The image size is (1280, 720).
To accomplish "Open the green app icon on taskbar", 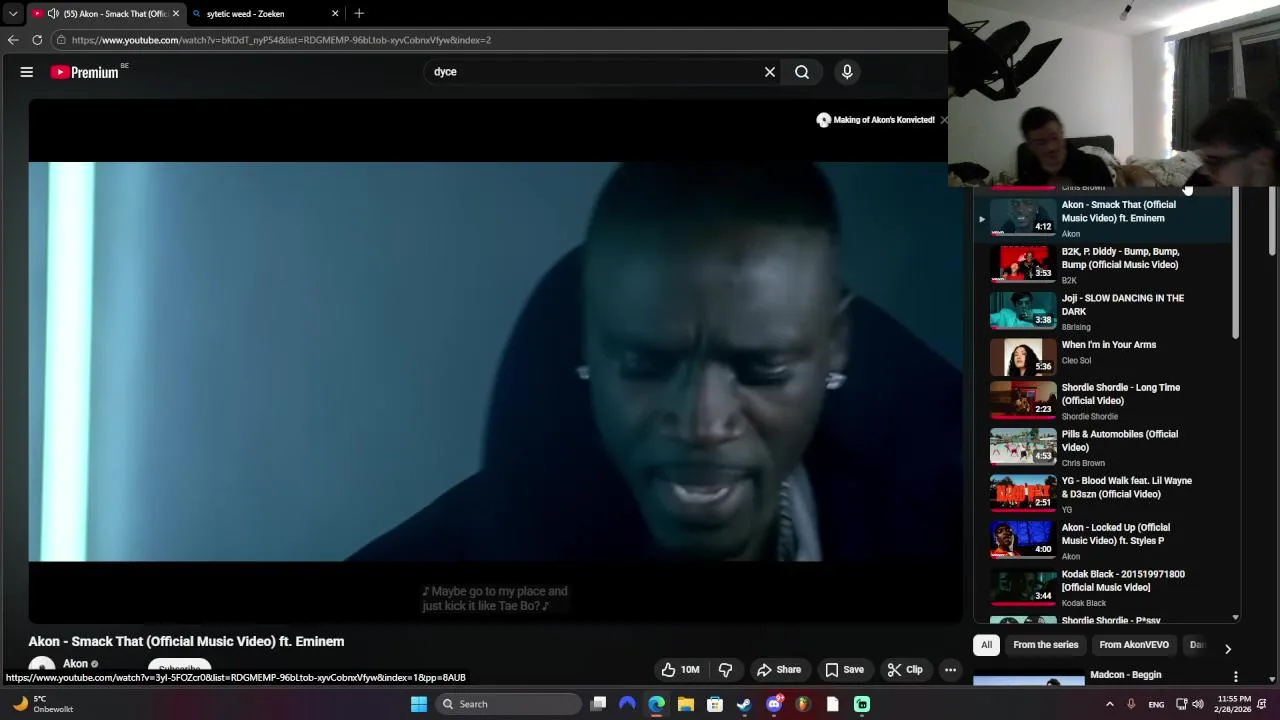I will 862,704.
